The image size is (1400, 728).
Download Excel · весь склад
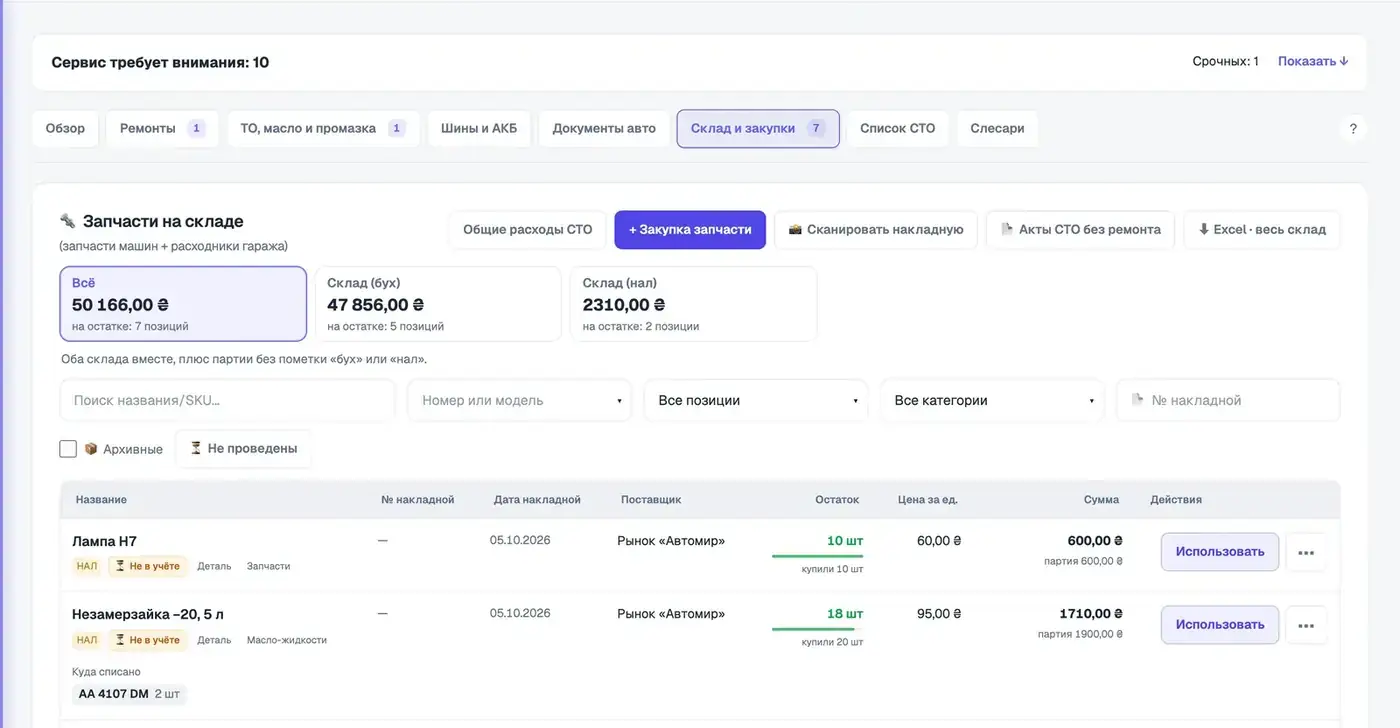(1262, 229)
